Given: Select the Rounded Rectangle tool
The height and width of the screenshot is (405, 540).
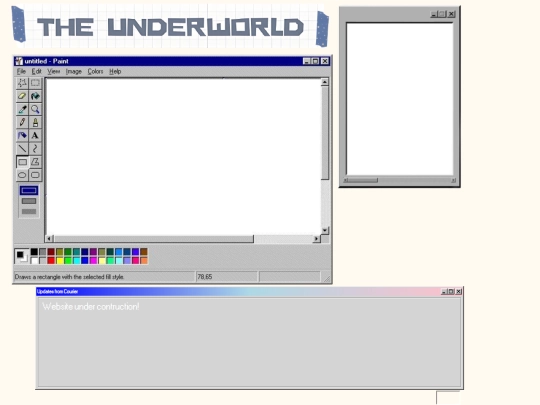Looking at the screenshot, I should [35, 175].
